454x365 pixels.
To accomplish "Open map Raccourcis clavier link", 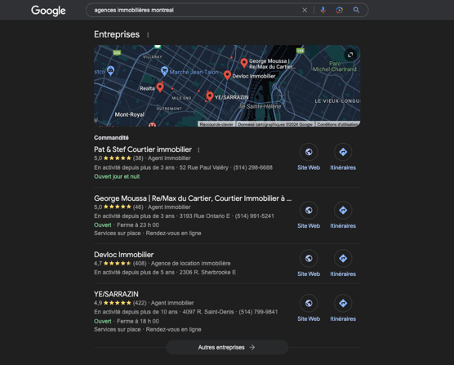I will coord(217,124).
